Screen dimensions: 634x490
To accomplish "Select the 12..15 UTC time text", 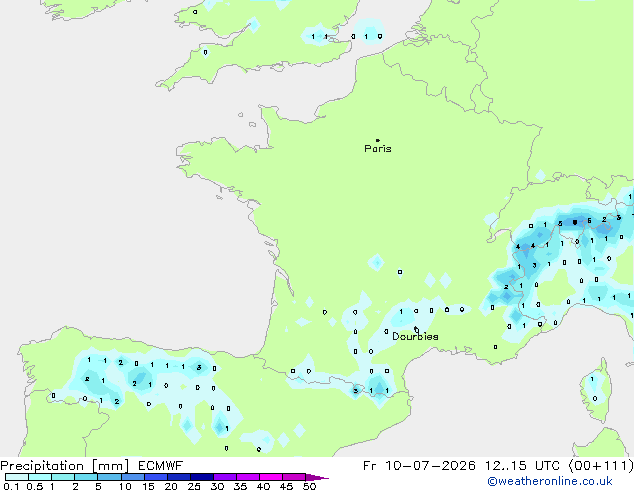I will (x=522, y=466).
